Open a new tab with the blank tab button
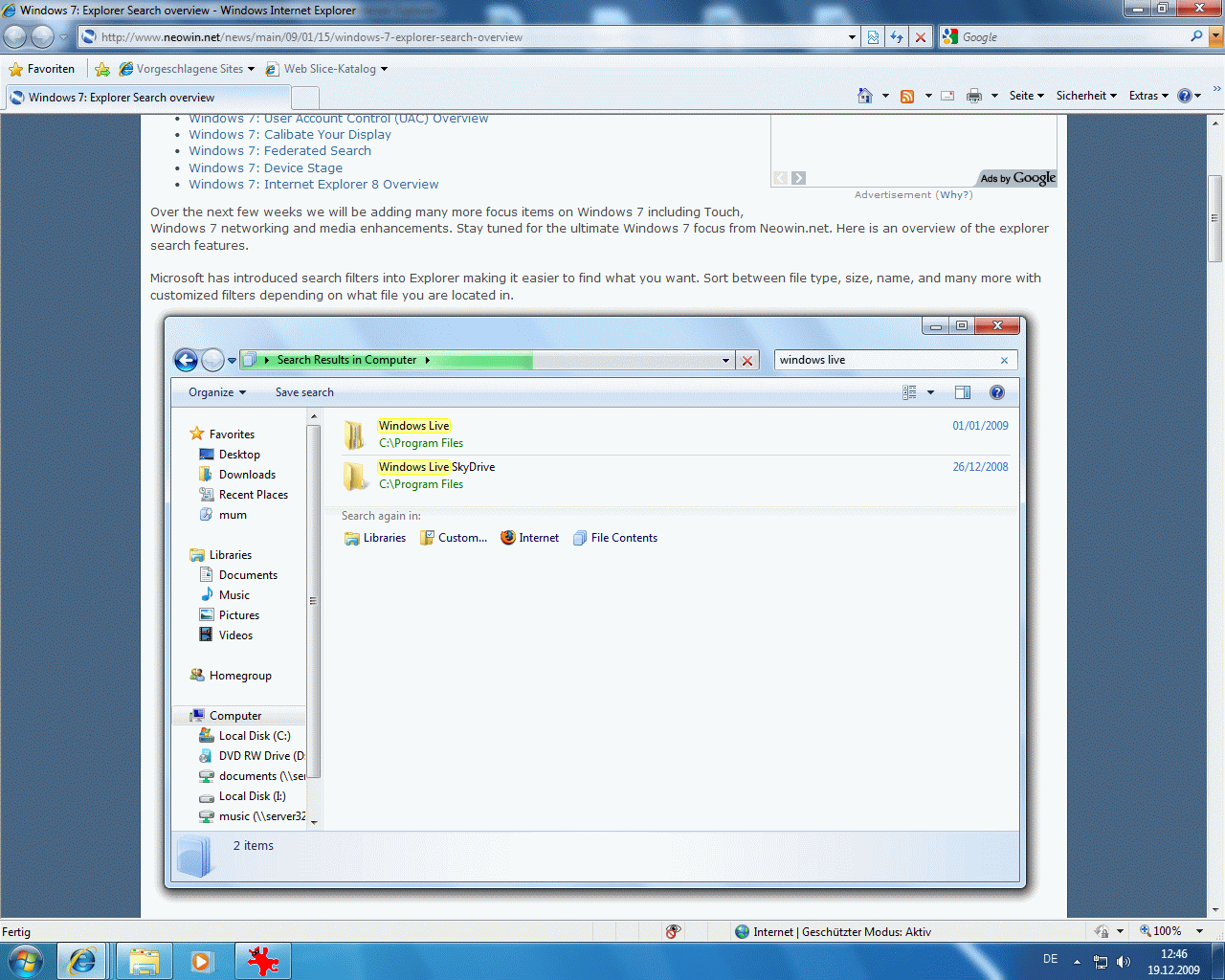Screen dimensions: 1225x980 pyautogui.click(x=305, y=98)
